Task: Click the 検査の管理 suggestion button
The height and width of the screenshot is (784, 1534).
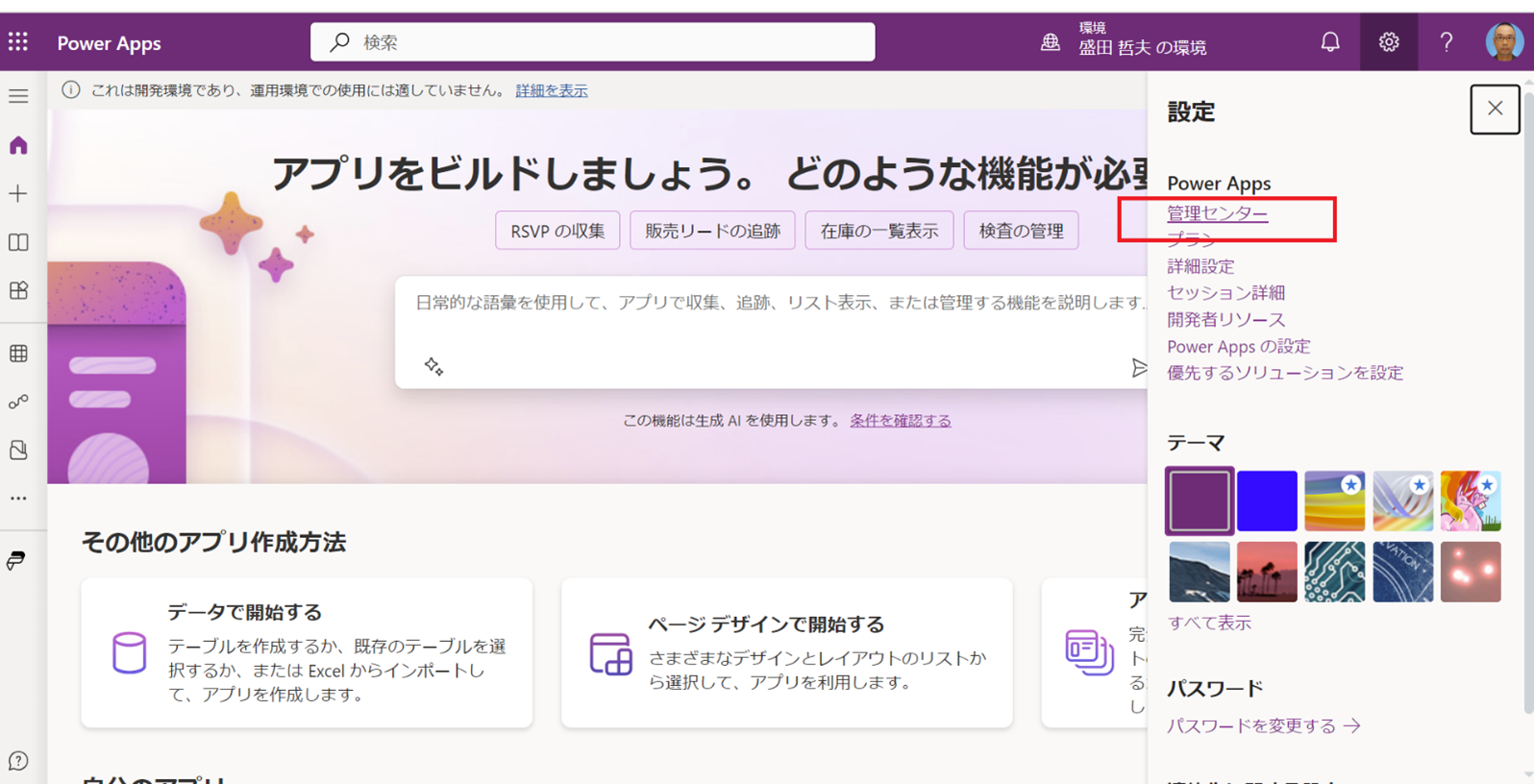Action: 1021,231
